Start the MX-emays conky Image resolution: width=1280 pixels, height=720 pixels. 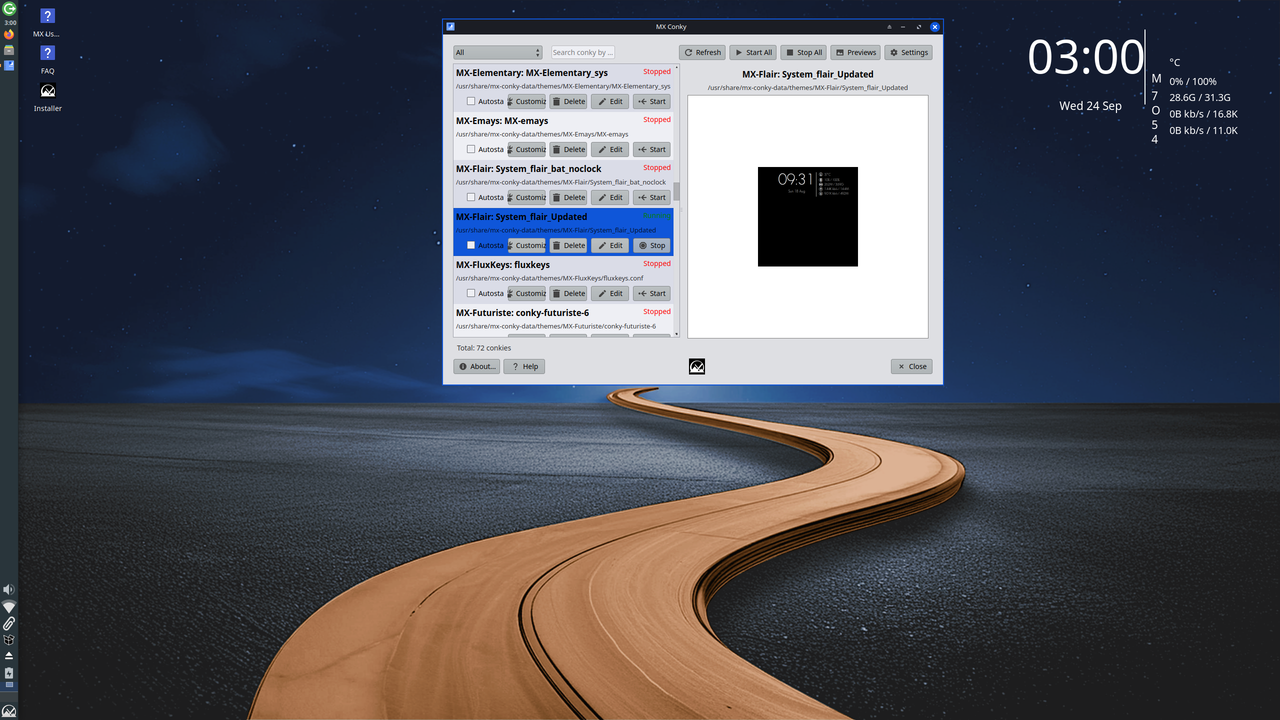[652, 149]
